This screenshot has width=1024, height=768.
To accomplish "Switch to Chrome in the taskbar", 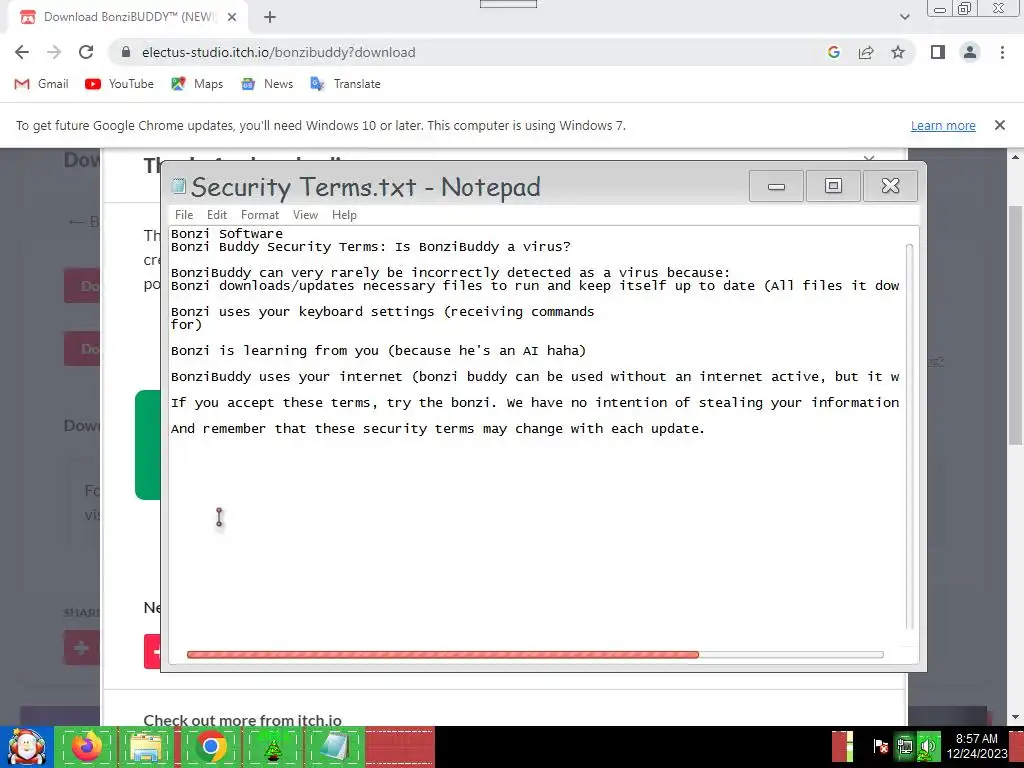I will [x=210, y=747].
